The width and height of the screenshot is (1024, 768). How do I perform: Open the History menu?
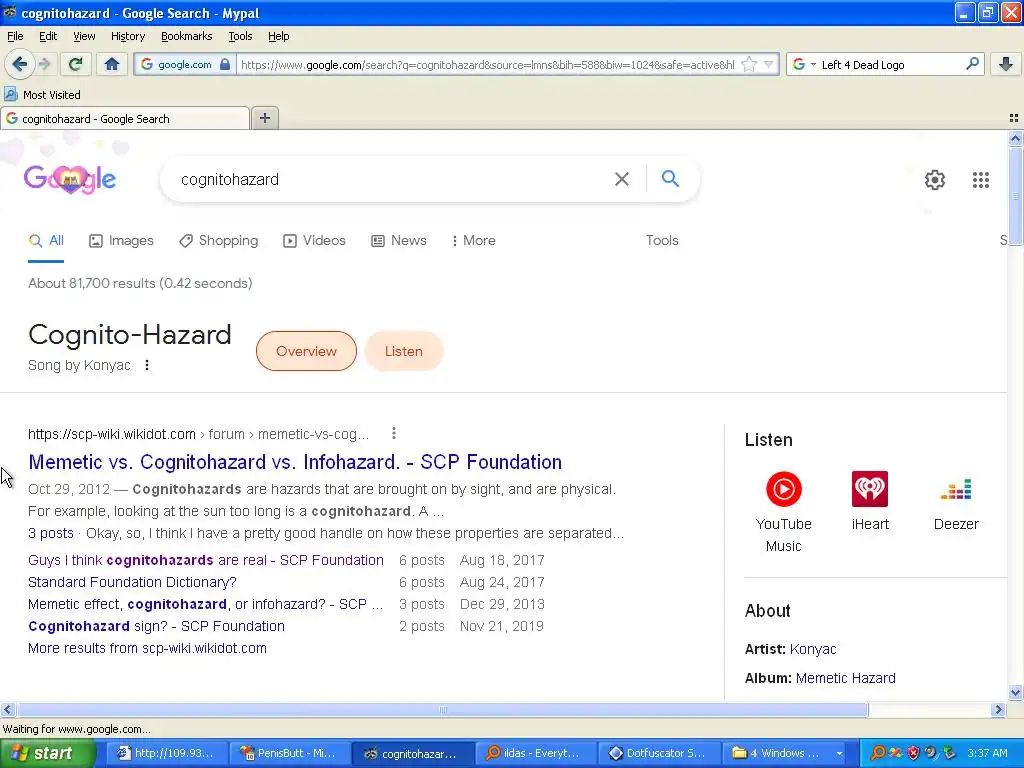(127, 36)
